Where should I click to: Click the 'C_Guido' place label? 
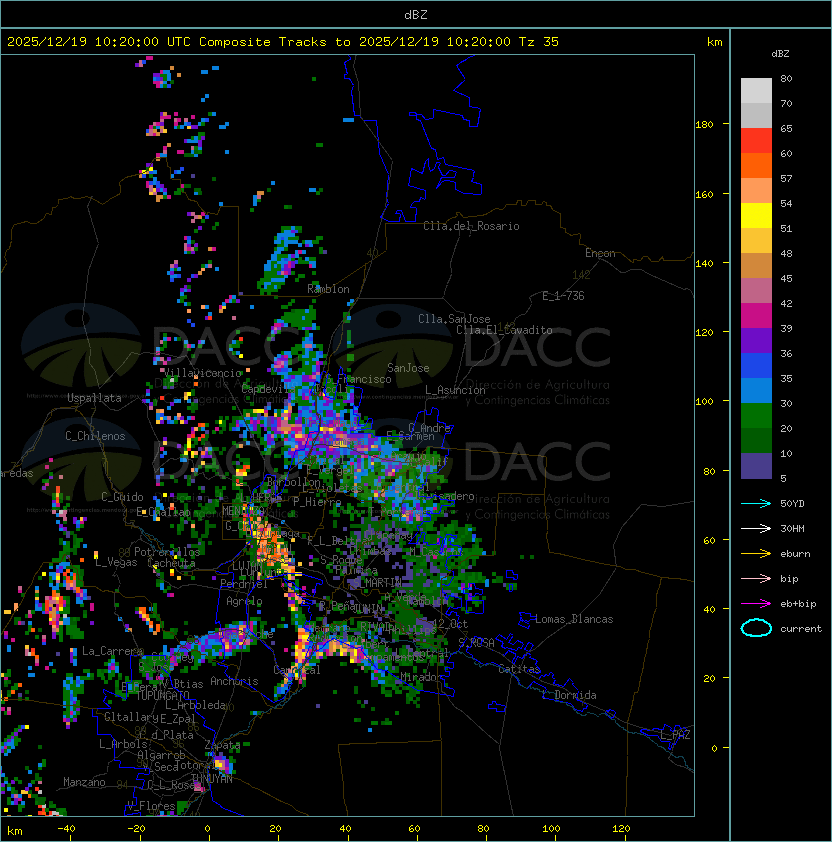[x=122, y=497]
